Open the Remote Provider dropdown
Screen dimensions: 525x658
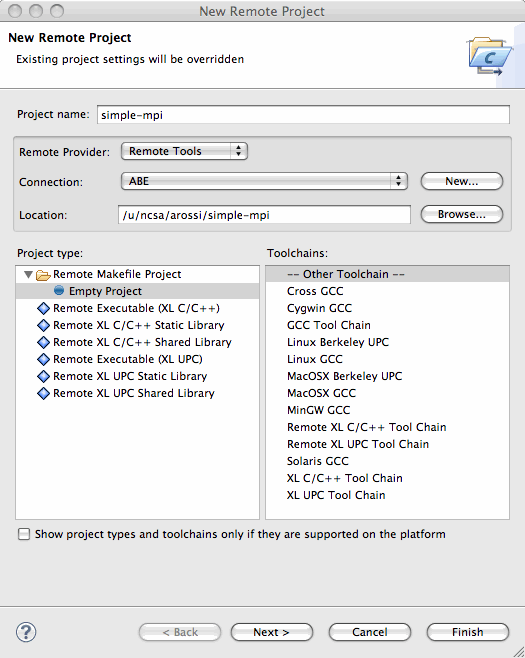click(x=184, y=151)
